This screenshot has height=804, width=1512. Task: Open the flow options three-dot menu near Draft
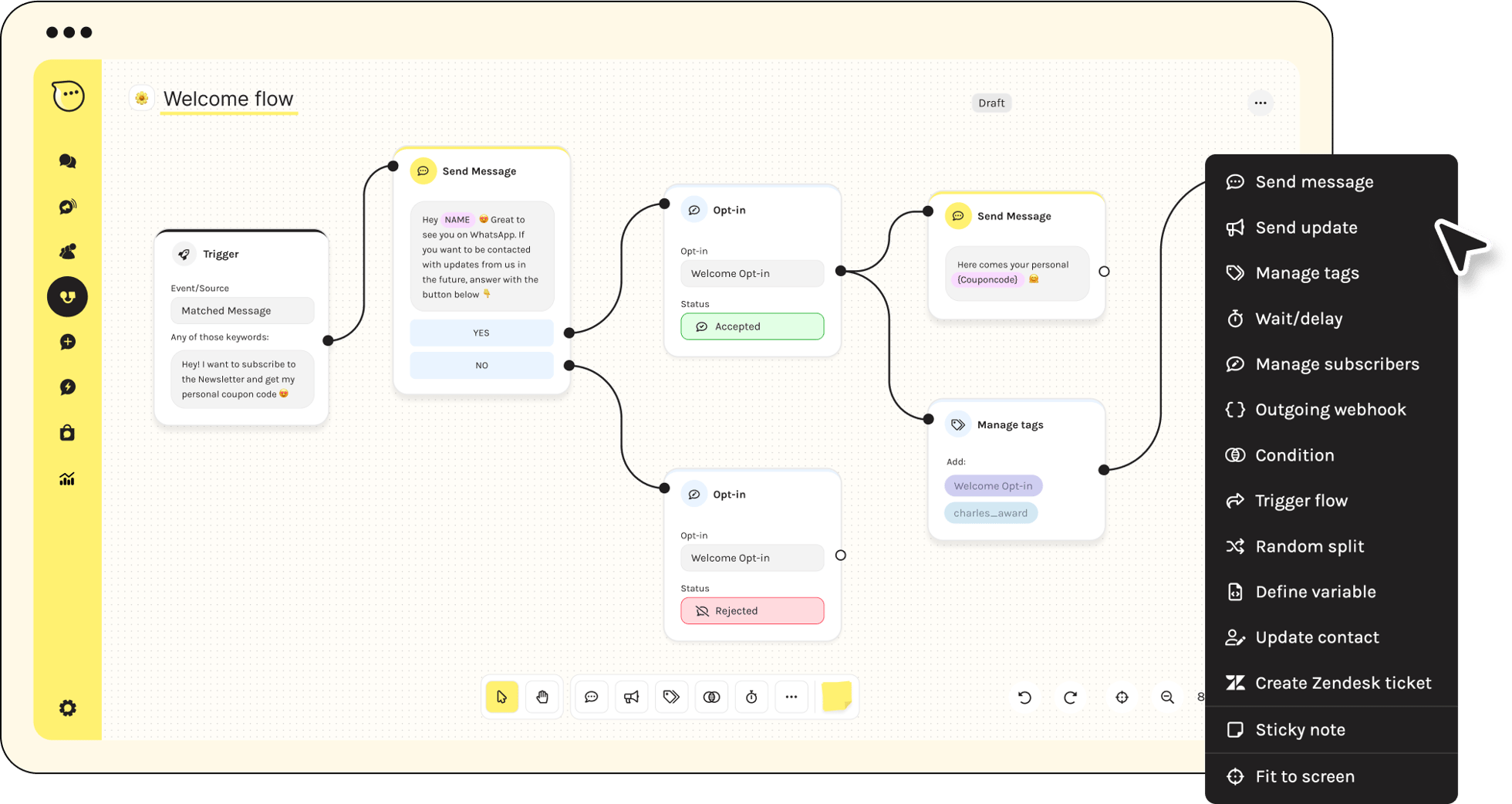coord(1261,103)
